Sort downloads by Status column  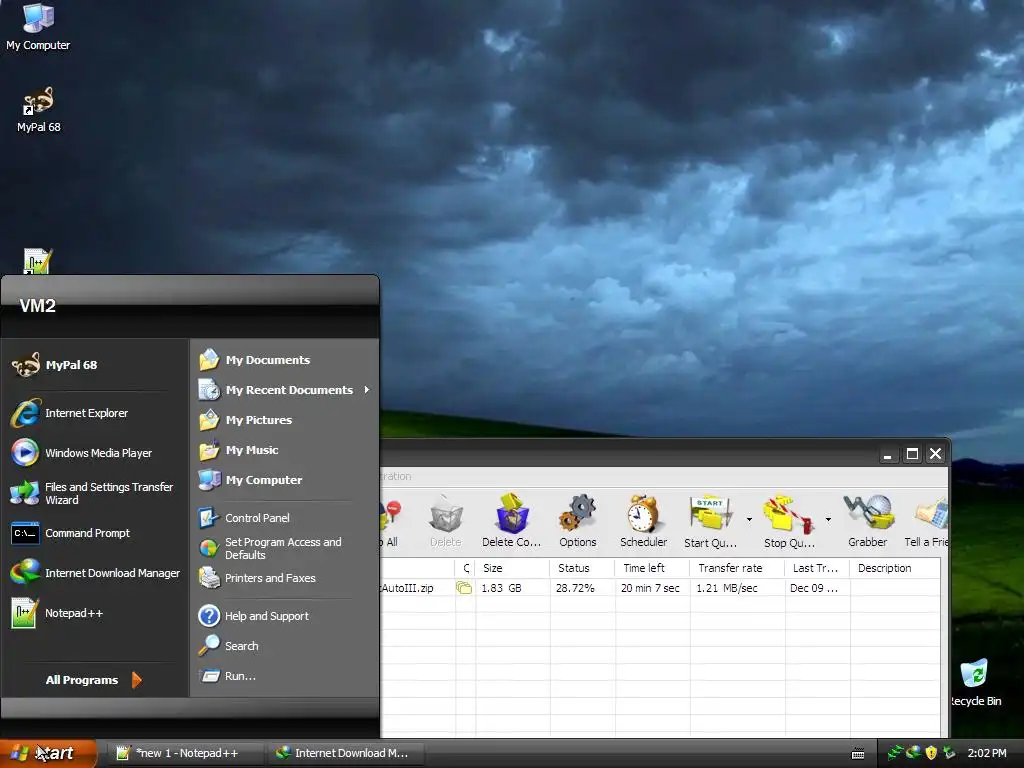pyautogui.click(x=582, y=568)
